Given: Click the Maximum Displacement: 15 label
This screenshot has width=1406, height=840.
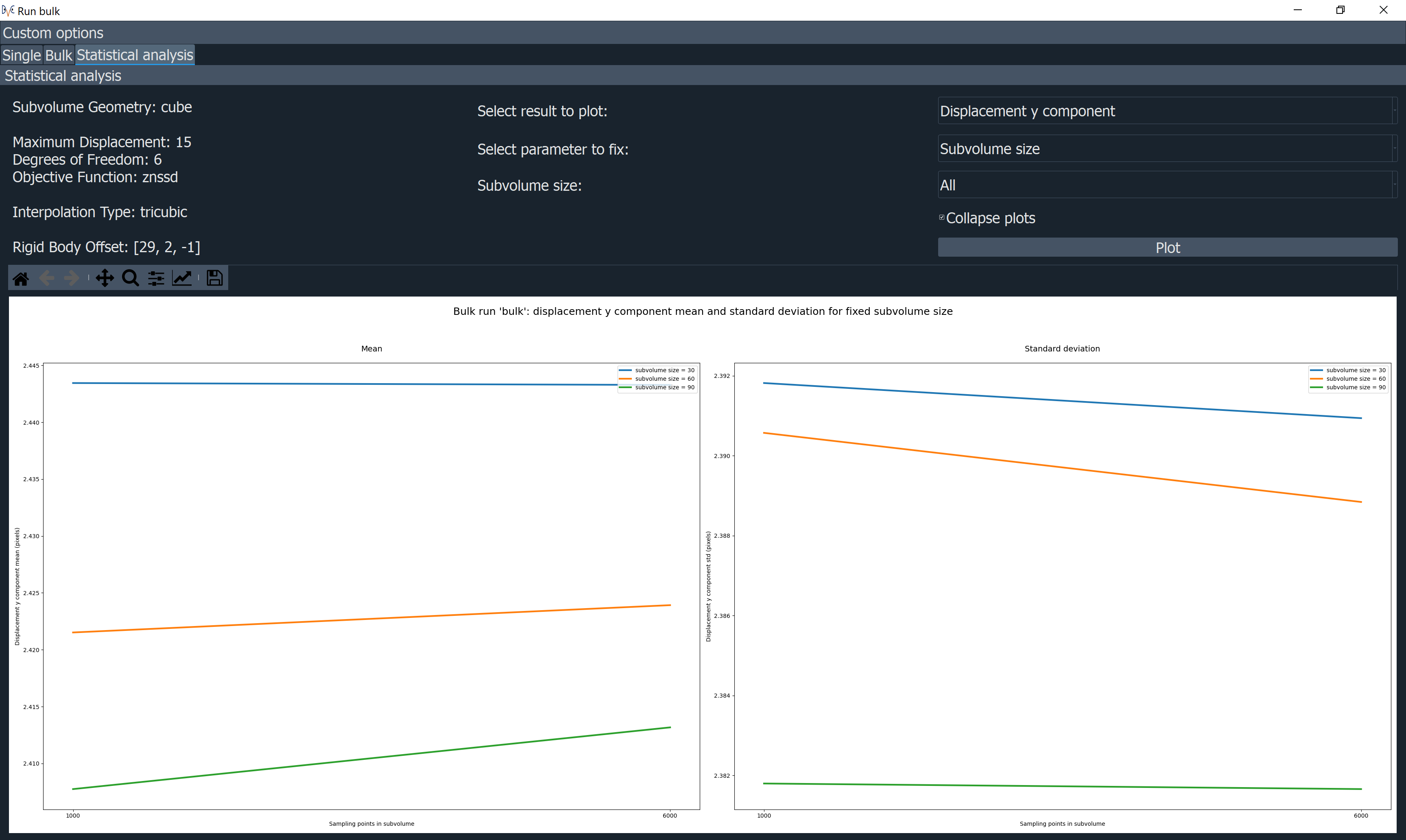Looking at the screenshot, I should (x=102, y=142).
